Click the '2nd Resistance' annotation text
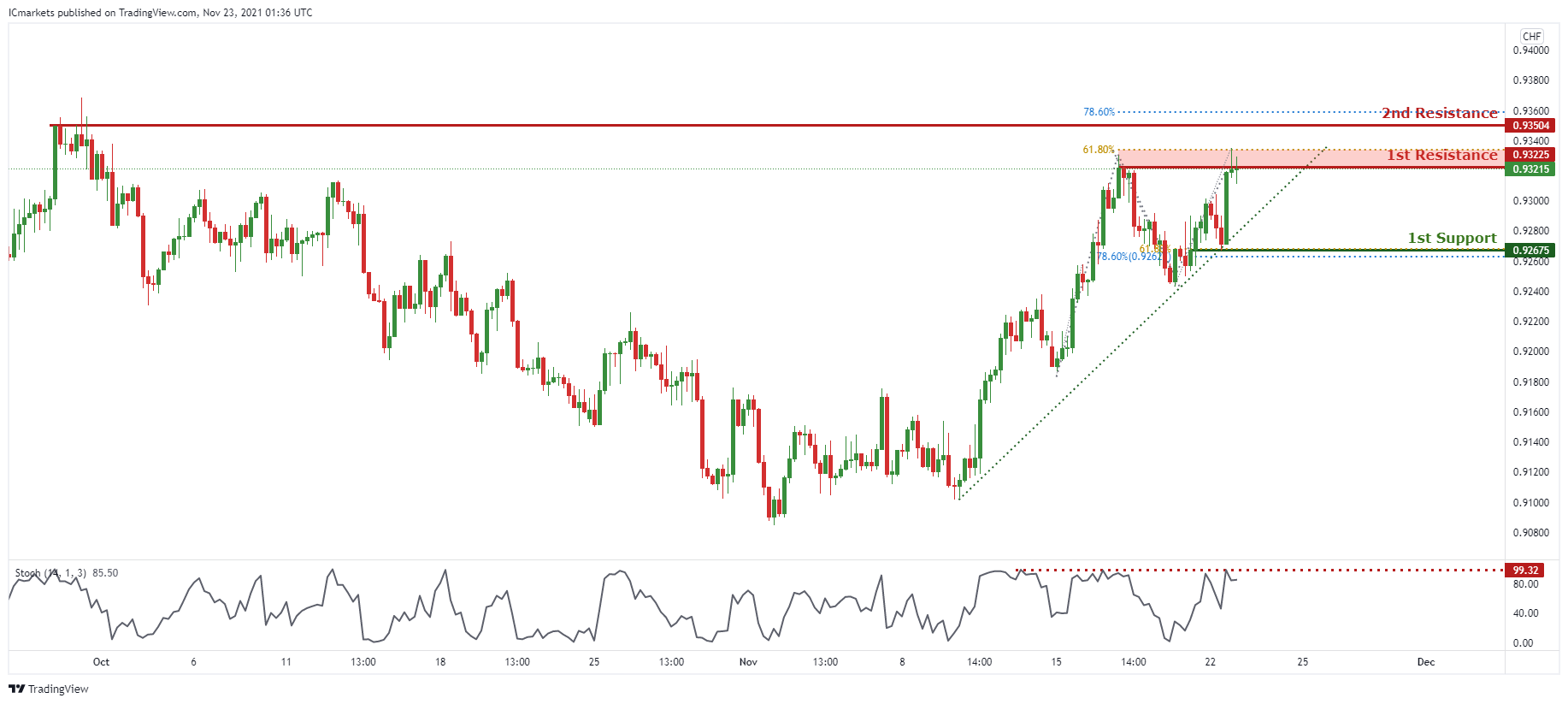1568x704 pixels. (1440, 113)
